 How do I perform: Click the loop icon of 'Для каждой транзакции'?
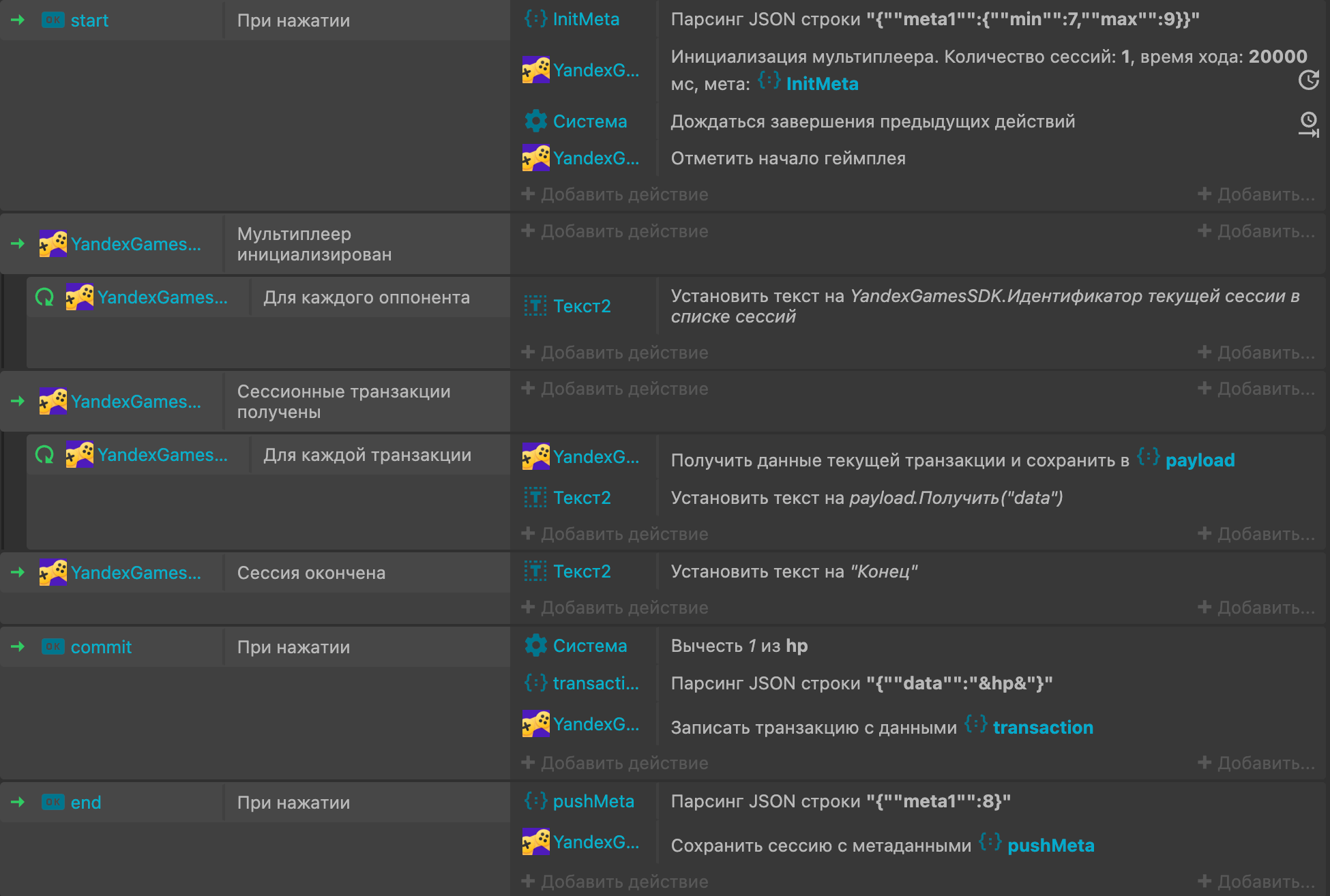click(x=44, y=455)
